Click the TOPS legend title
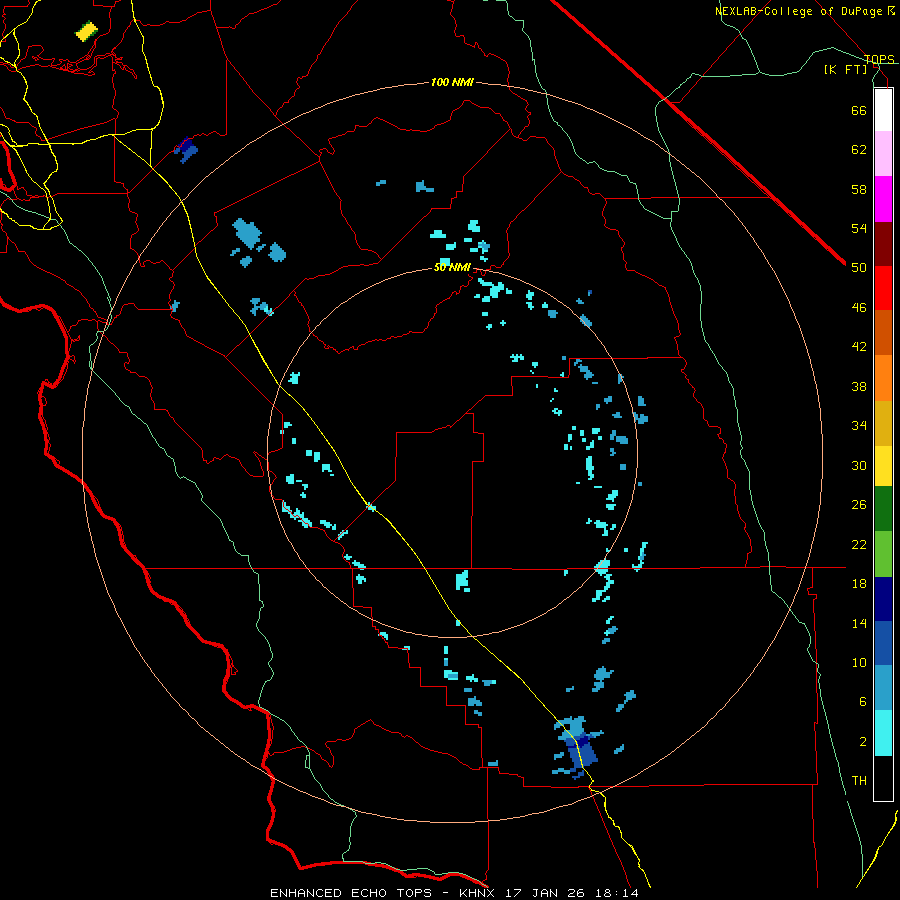Viewport: 900px width, 900px height. pyautogui.click(x=879, y=59)
